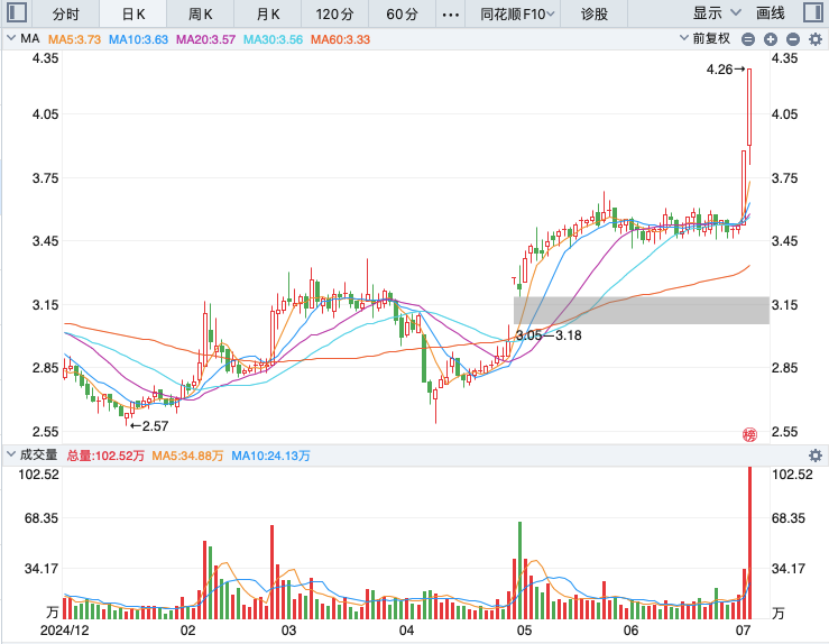Toggle the left sidebar panel icon
This screenshot has width=830, height=644.
(17, 13)
